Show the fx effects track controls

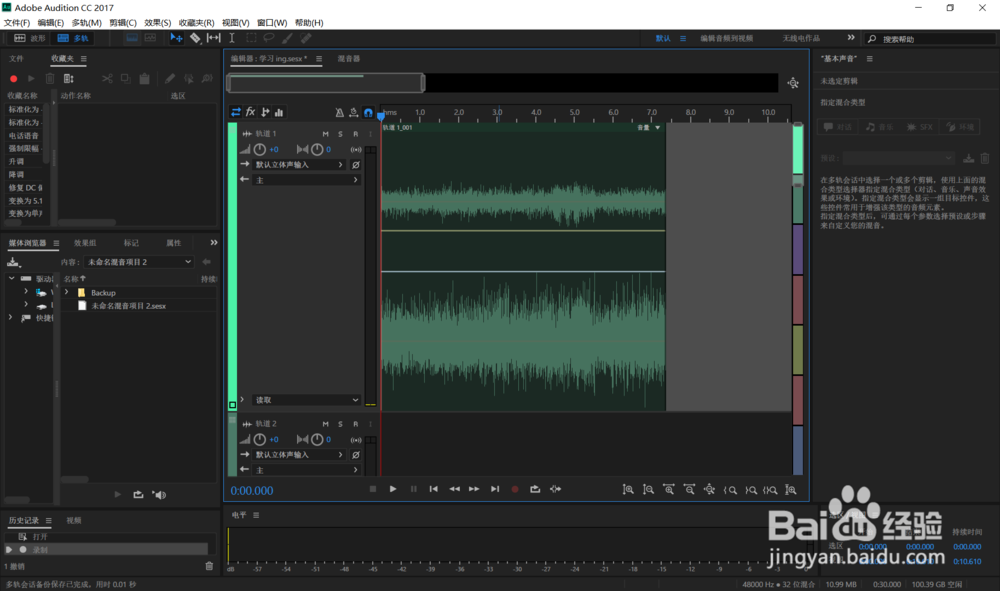pyautogui.click(x=251, y=112)
